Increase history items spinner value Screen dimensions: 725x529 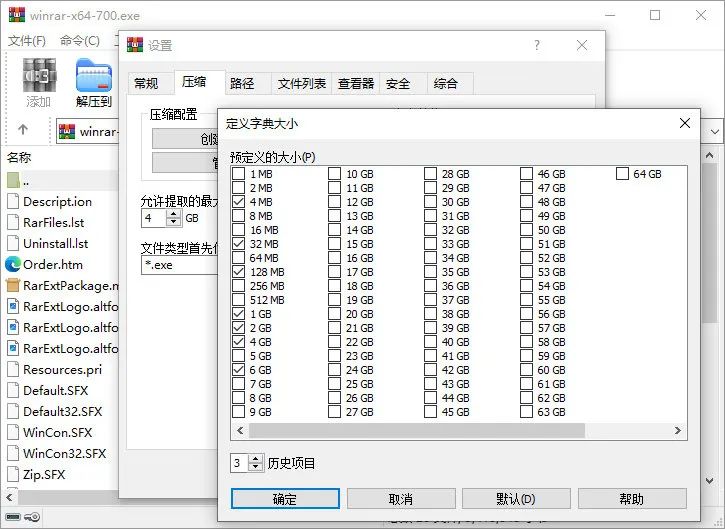(255, 458)
